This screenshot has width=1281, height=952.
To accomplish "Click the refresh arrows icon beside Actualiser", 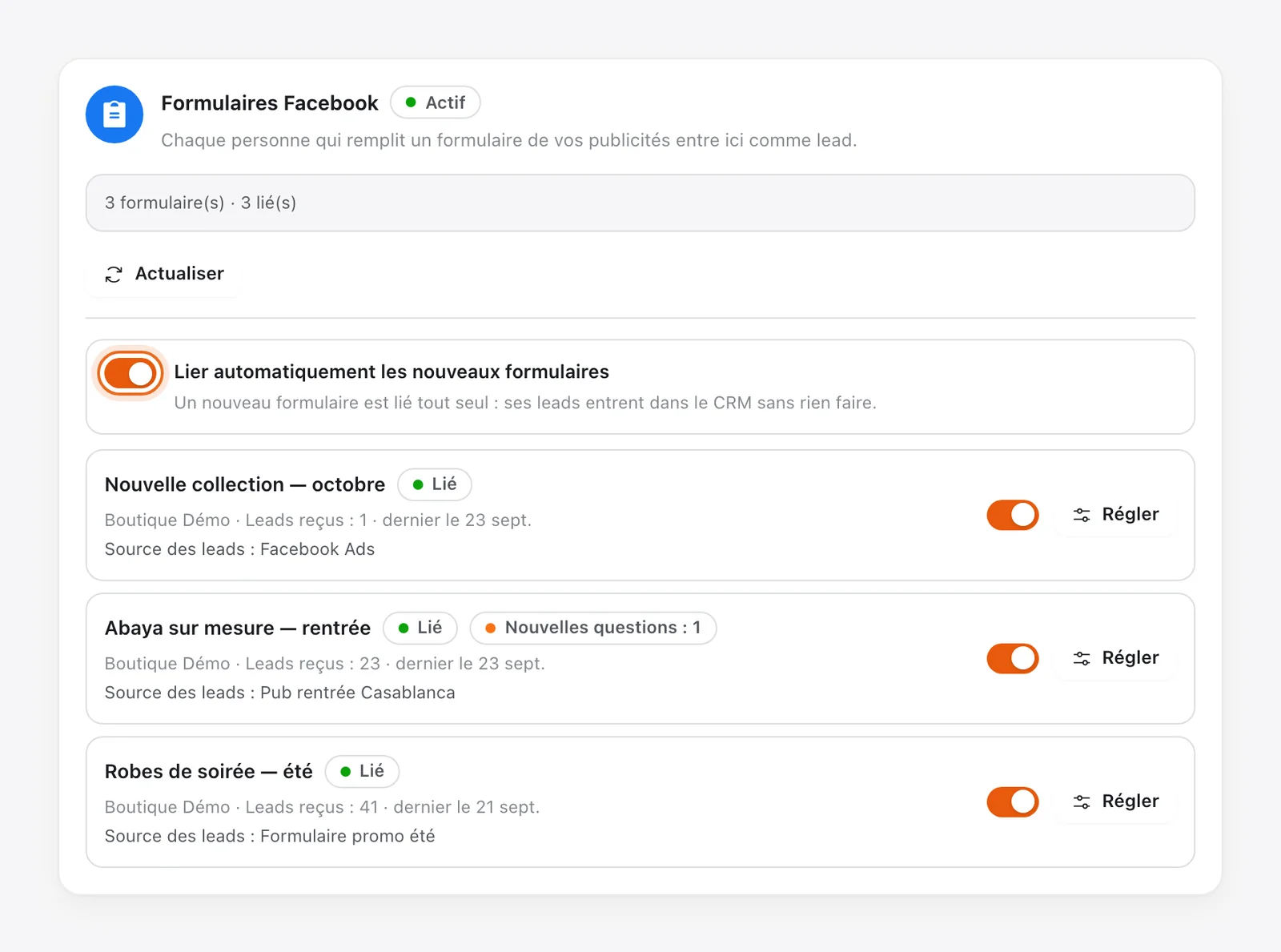I will (114, 275).
